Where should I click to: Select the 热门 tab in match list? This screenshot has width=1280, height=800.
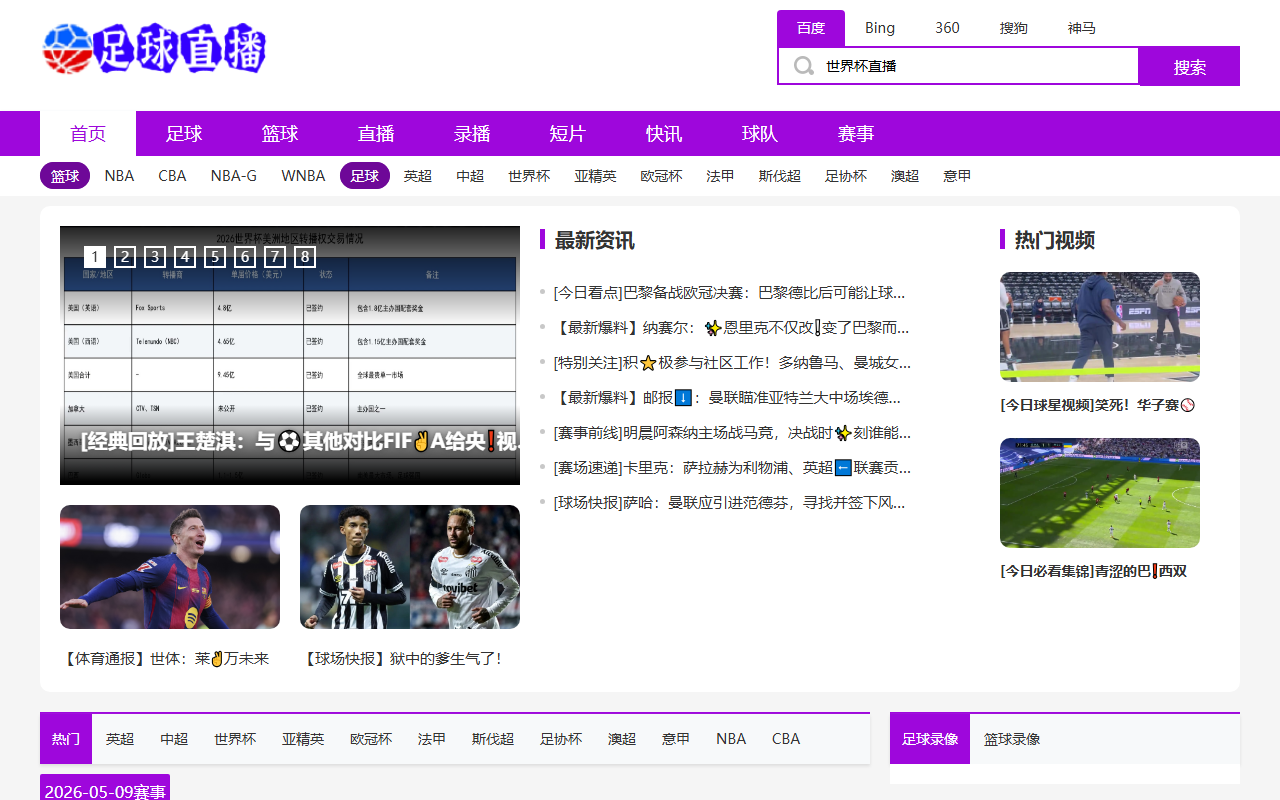point(66,739)
